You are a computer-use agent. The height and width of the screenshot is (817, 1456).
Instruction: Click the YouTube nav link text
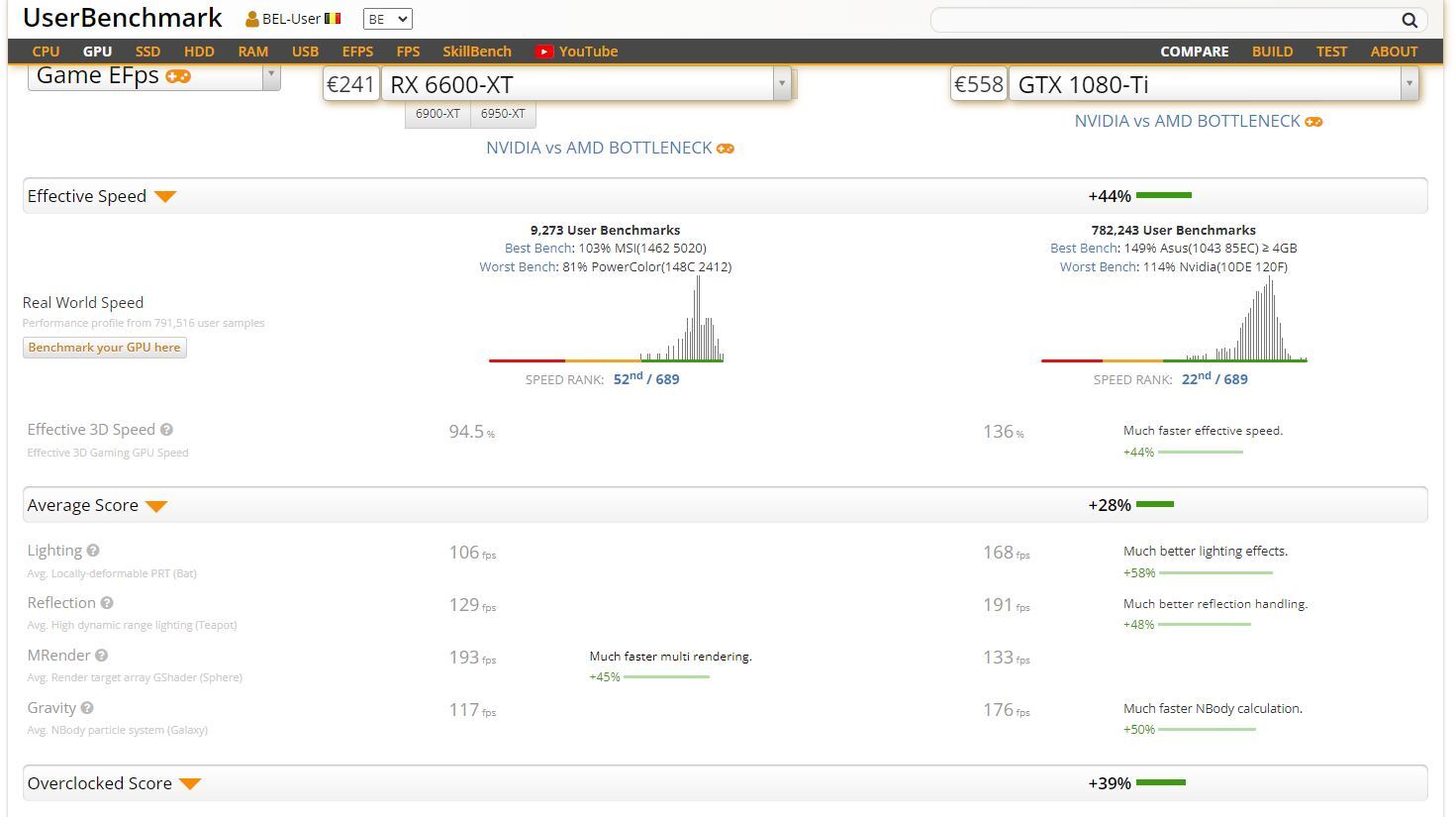tap(588, 51)
